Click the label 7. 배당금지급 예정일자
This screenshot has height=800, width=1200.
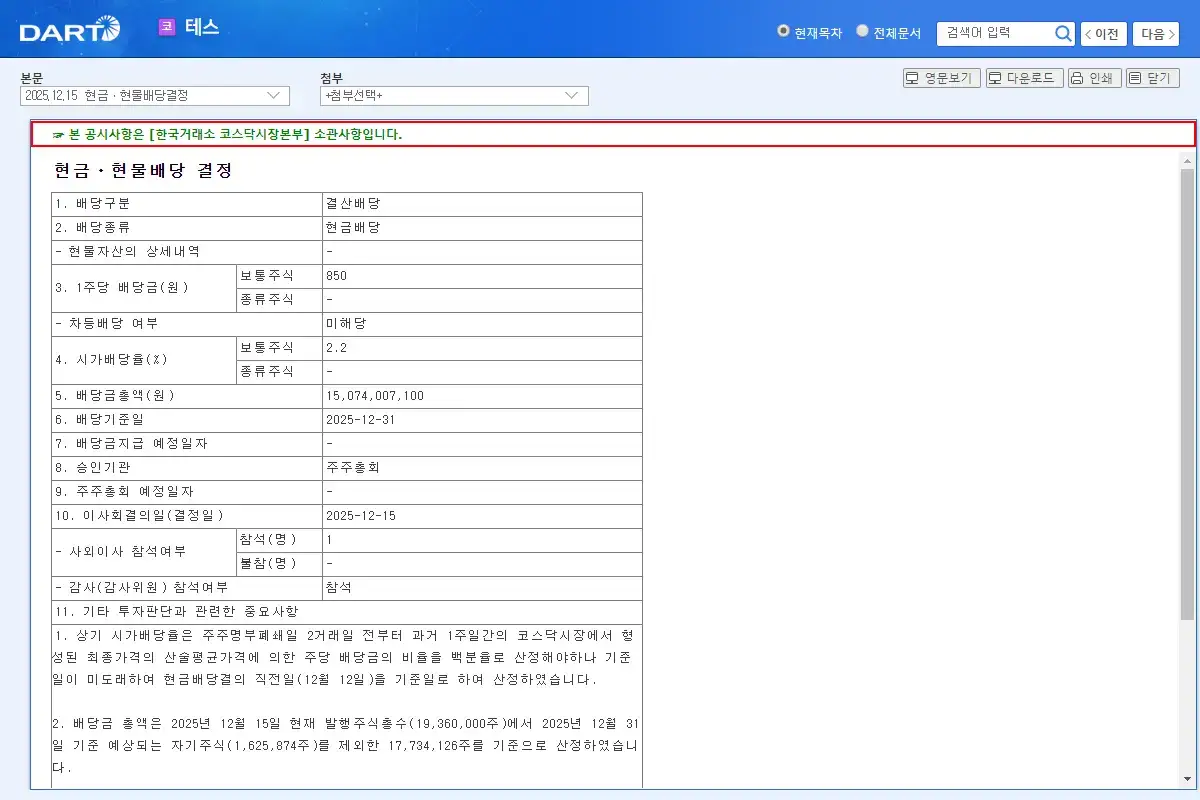click(x=132, y=444)
